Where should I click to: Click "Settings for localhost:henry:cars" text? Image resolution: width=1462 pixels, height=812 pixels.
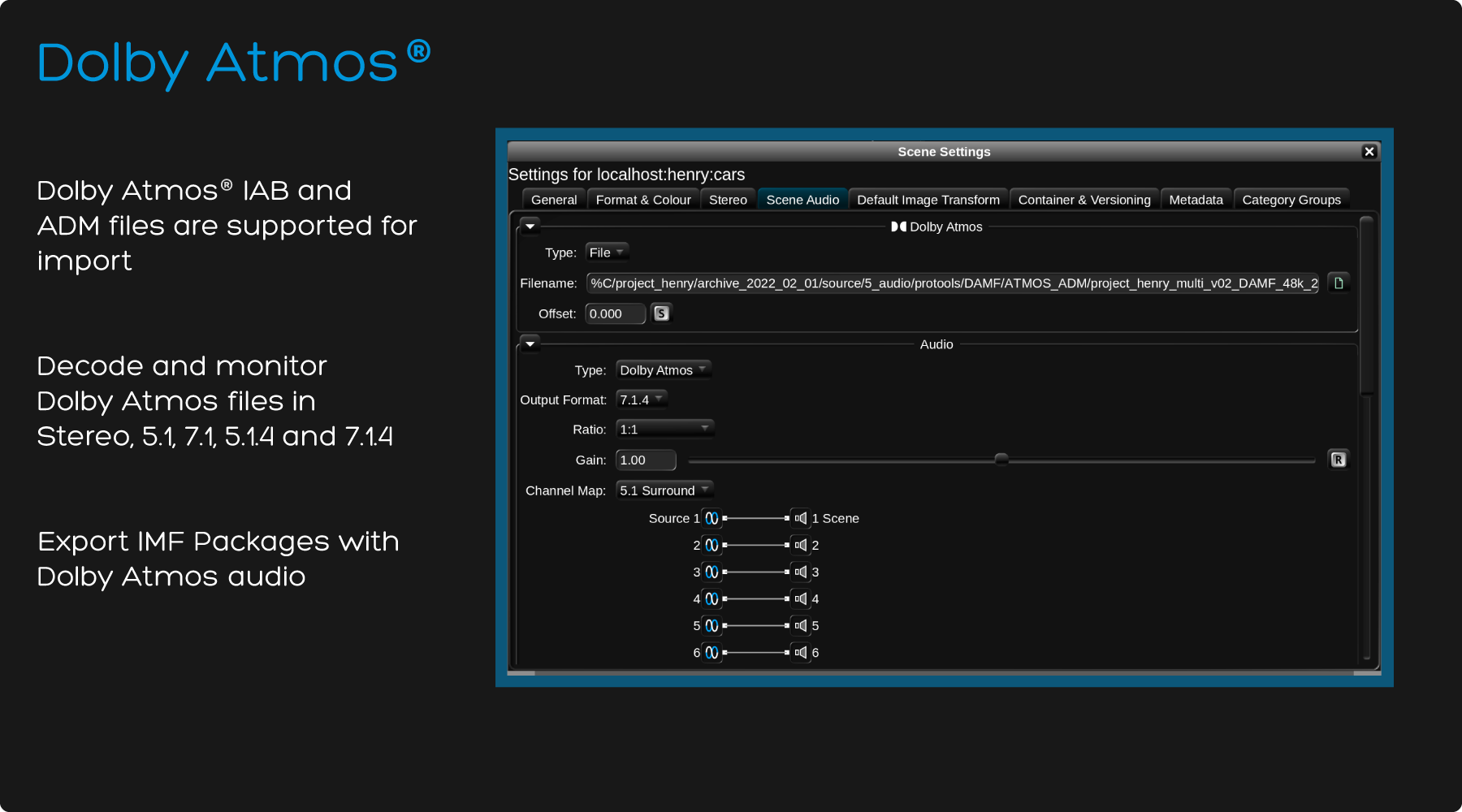(x=626, y=175)
